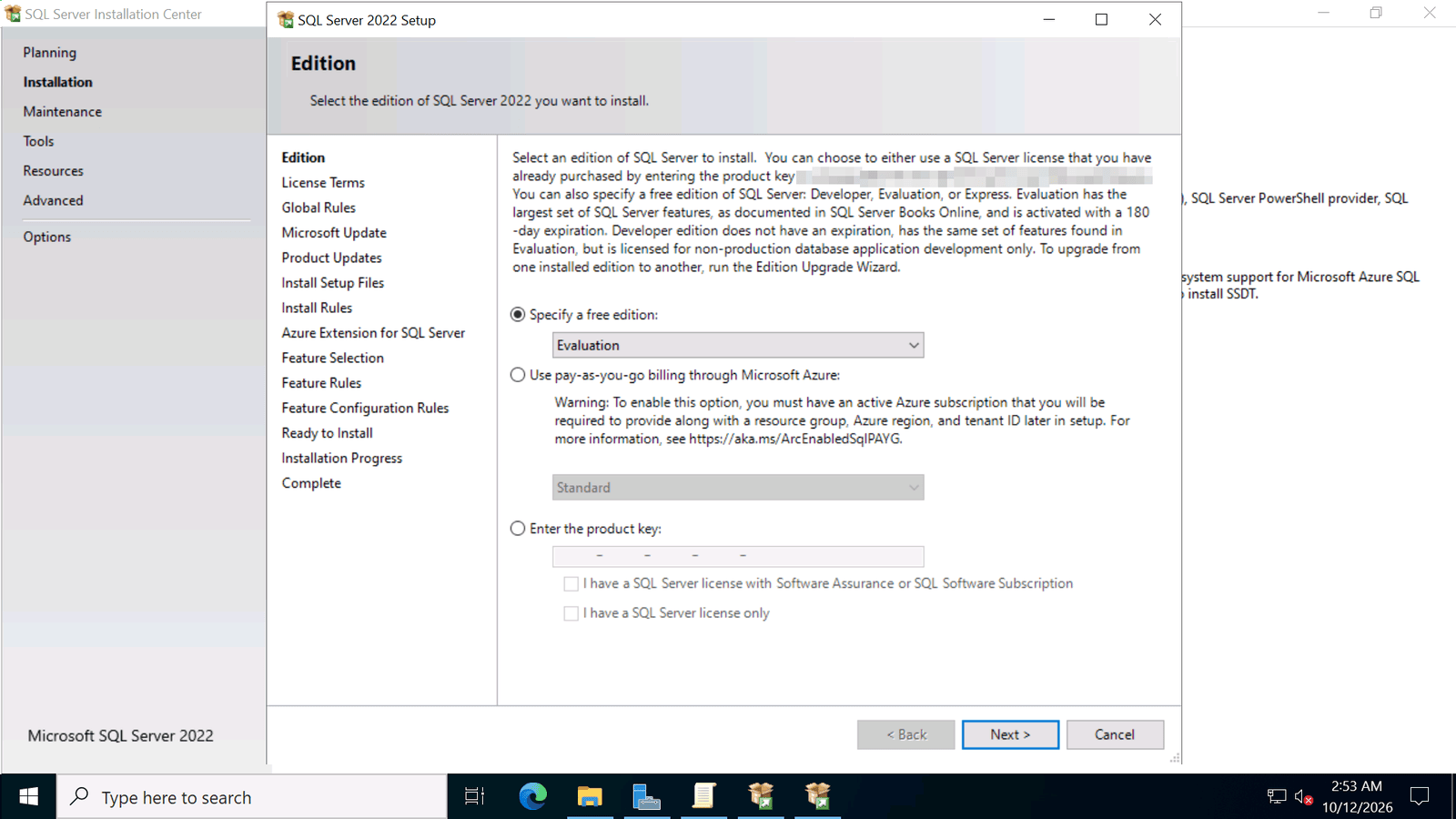The image size is (1456, 819).
Task: Click the Feature Selection setup step
Action: (x=333, y=359)
